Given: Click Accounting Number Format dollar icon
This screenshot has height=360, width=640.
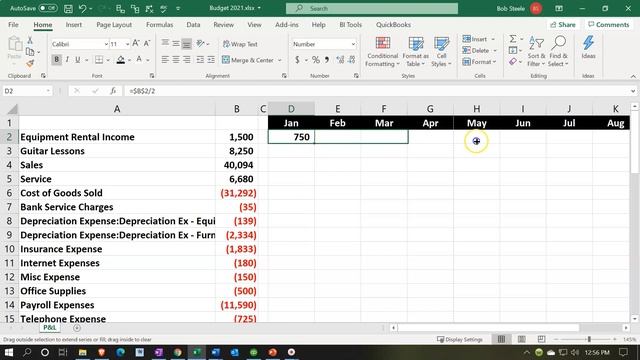Looking at the screenshot, I should pyautogui.click(x=297, y=60).
